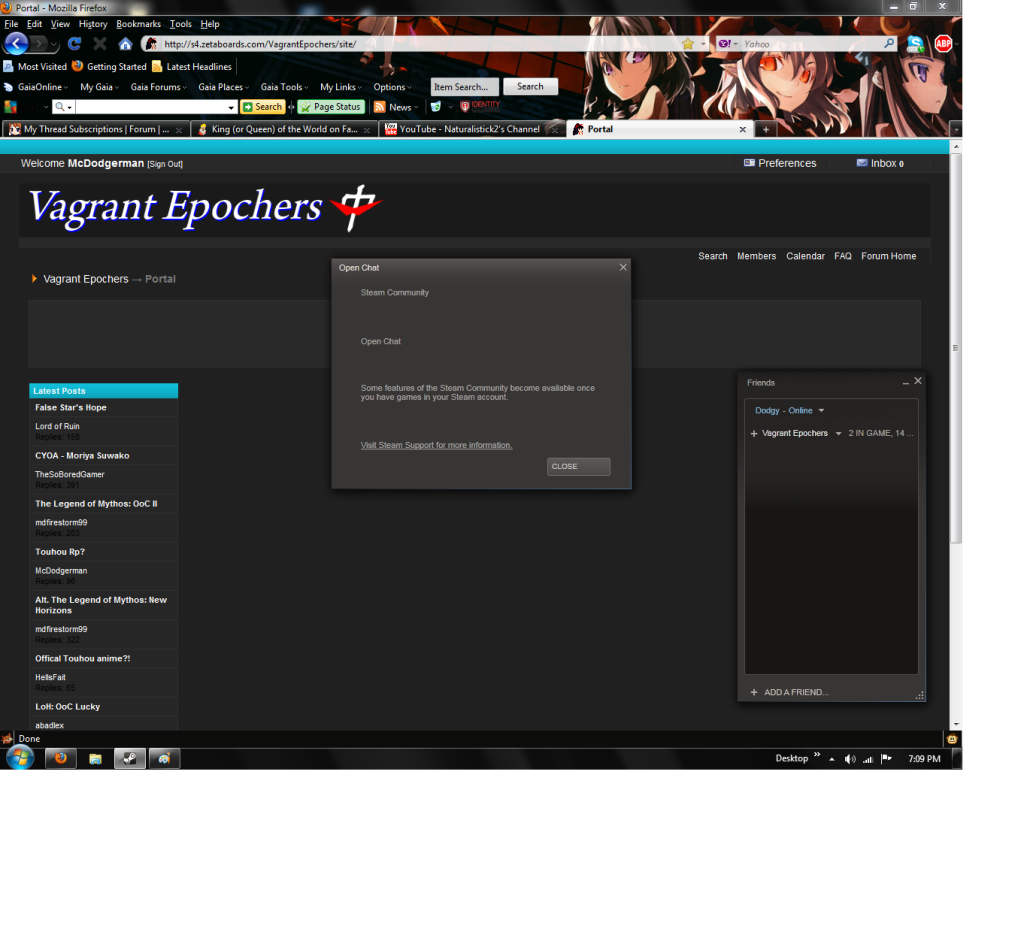Open the Gaia Forums dropdown menu

tap(158, 87)
